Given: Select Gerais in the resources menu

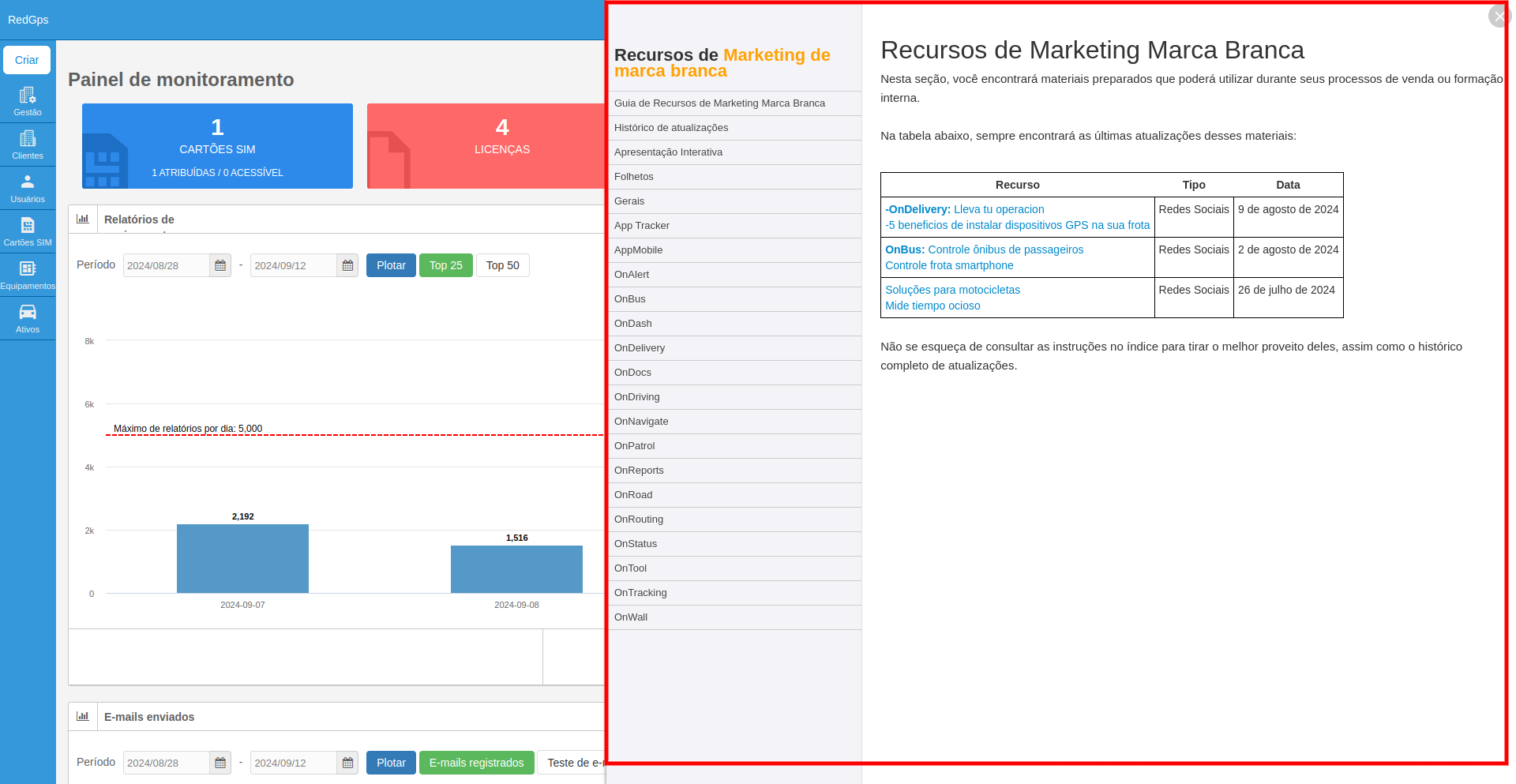Looking at the screenshot, I should (x=734, y=201).
